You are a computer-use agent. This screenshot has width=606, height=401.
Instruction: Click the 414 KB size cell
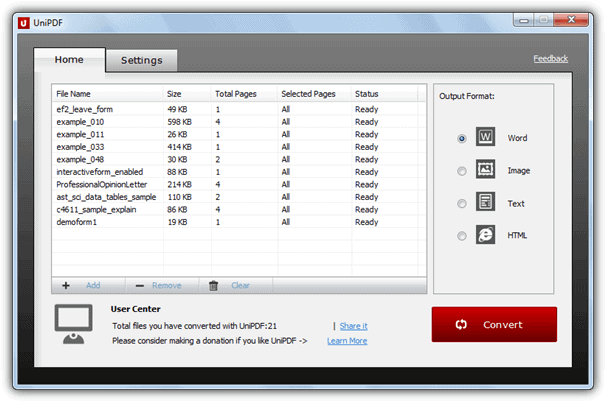(179, 147)
